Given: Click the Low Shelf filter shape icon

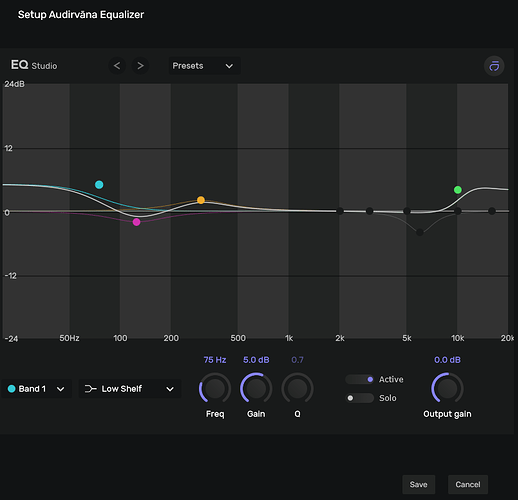Looking at the screenshot, I should point(90,389).
